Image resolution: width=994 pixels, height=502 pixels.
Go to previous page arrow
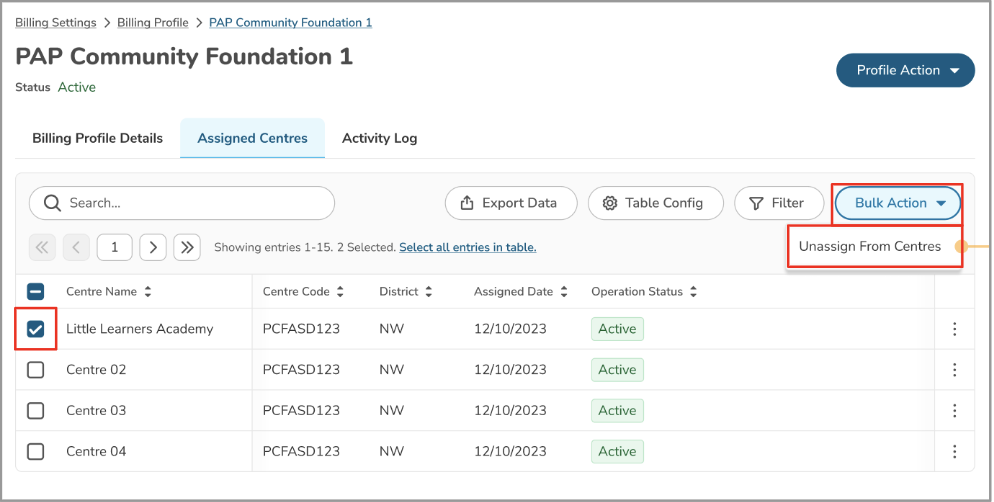click(x=77, y=247)
